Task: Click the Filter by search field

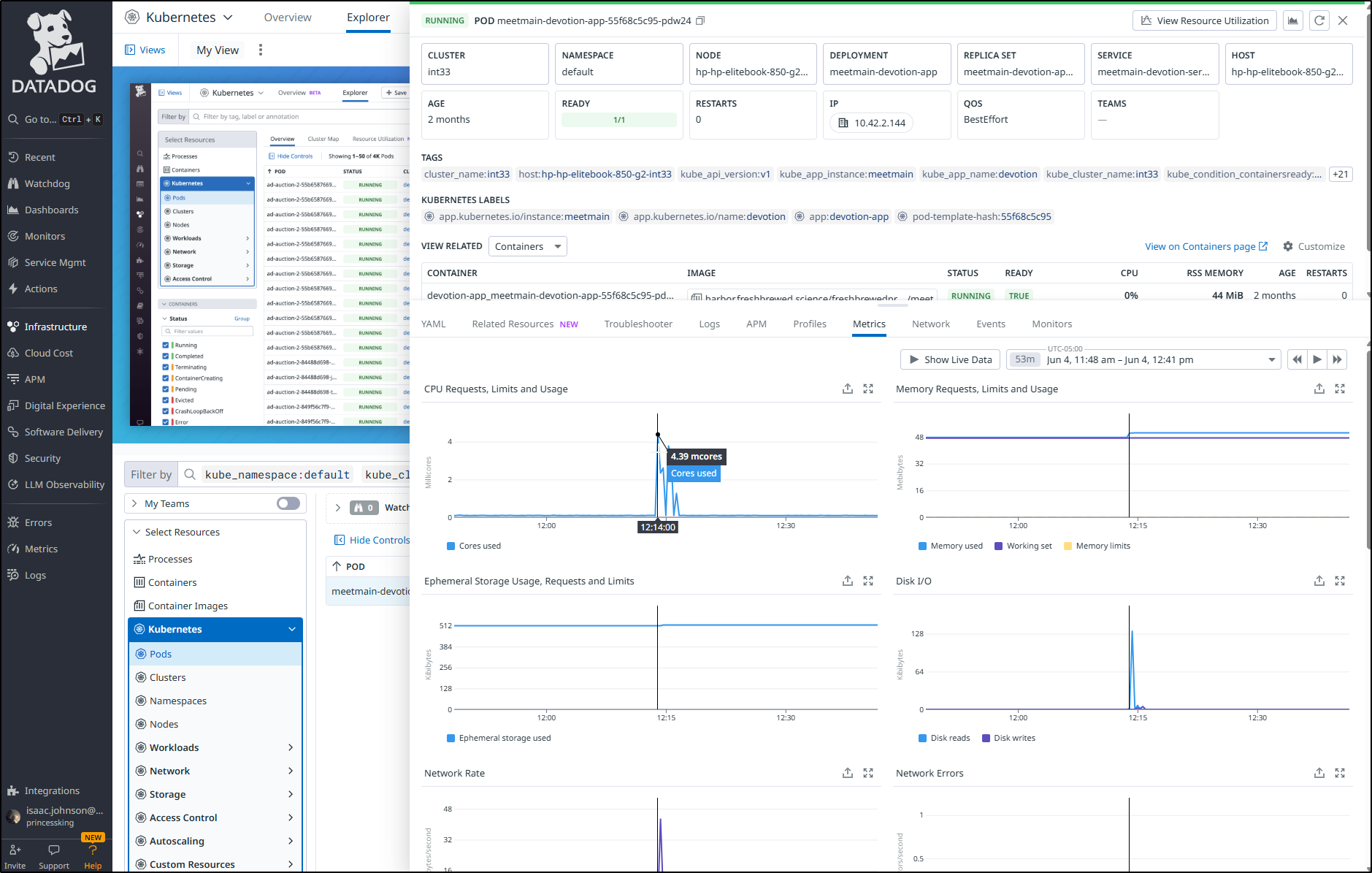Action: 292,475
